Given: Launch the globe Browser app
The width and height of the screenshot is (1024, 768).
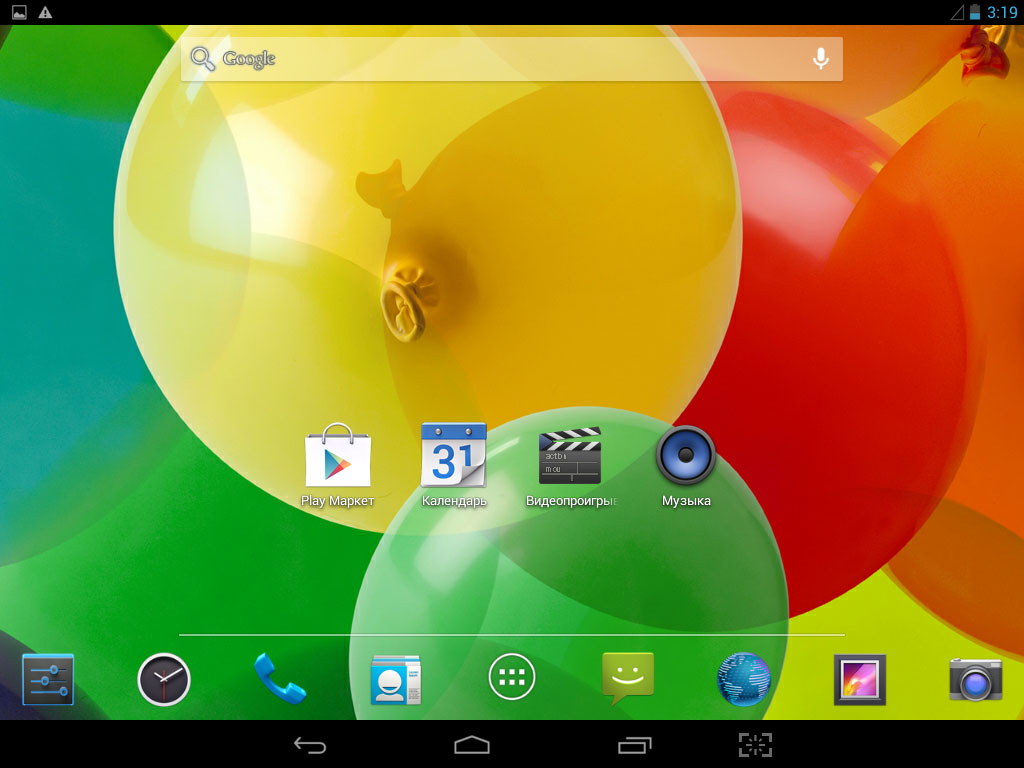Looking at the screenshot, I should coord(743,679).
